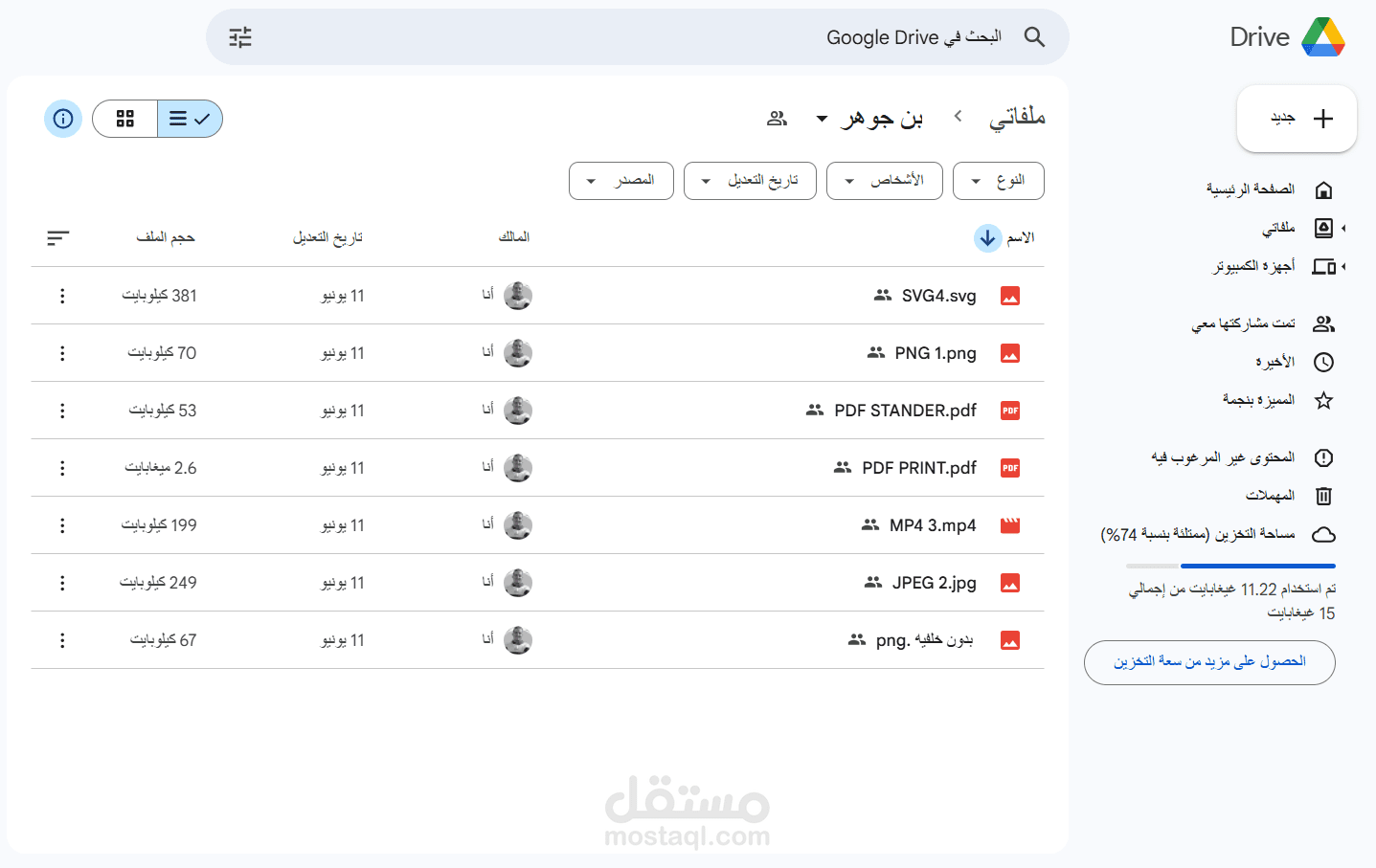This screenshot has height=868, width=1376.
Task: Click the storage usage progress bar
Action: click(x=1230, y=567)
